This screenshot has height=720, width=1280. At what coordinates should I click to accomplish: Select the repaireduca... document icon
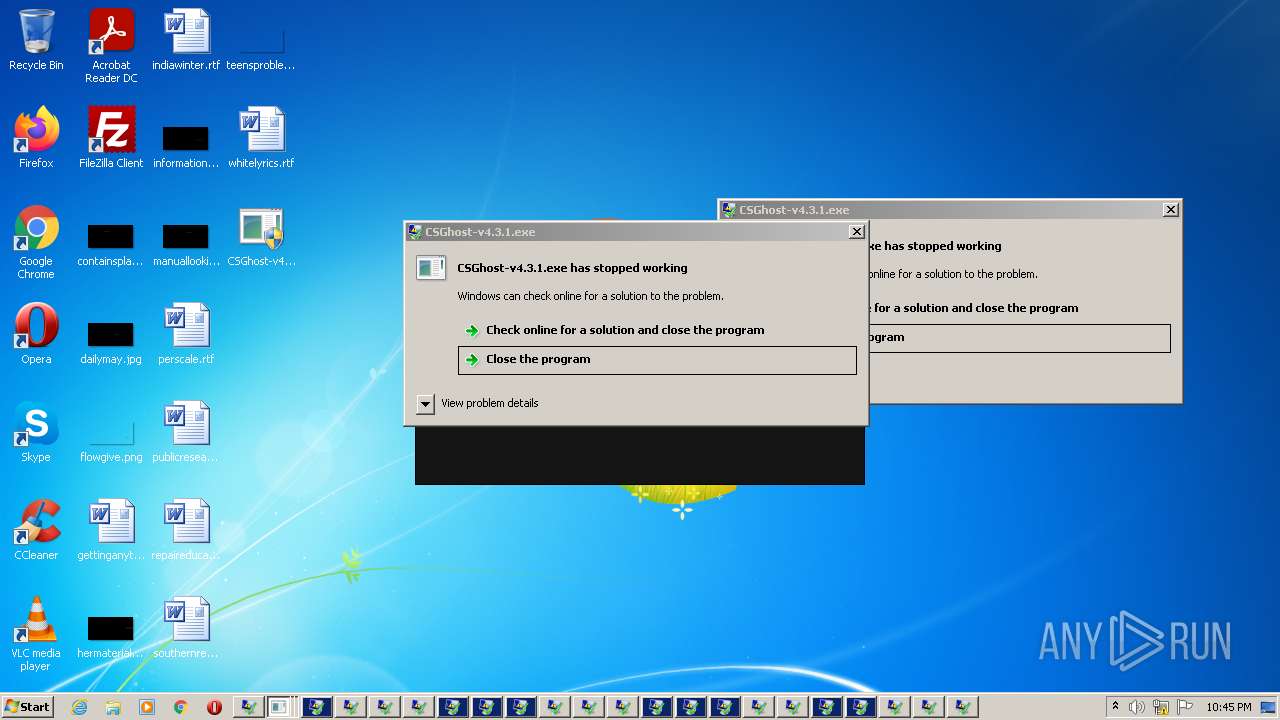186,530
